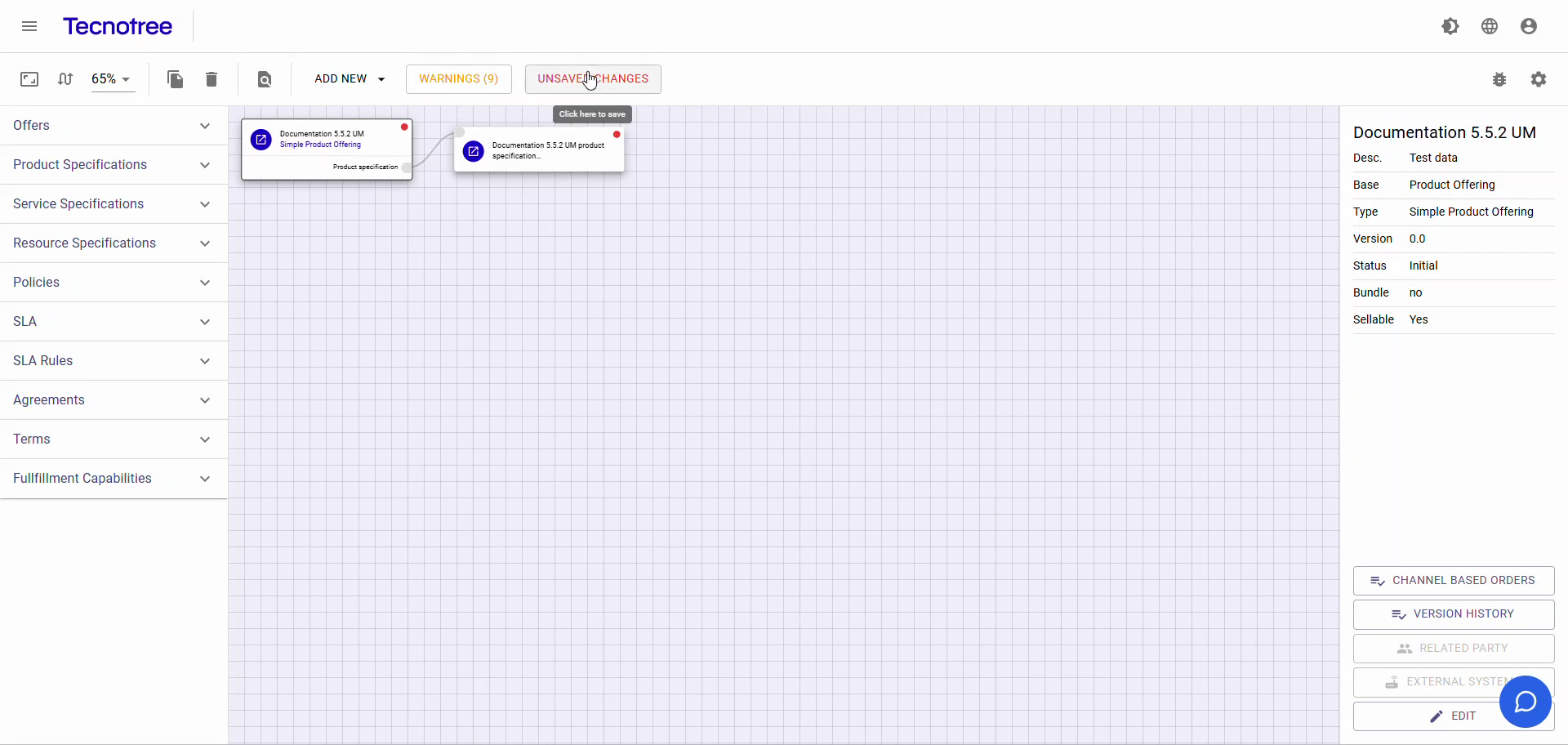The width and height of the screenshot is (1568, 745).
Task: Click the debug bug icon
Action: [1500, 79]
